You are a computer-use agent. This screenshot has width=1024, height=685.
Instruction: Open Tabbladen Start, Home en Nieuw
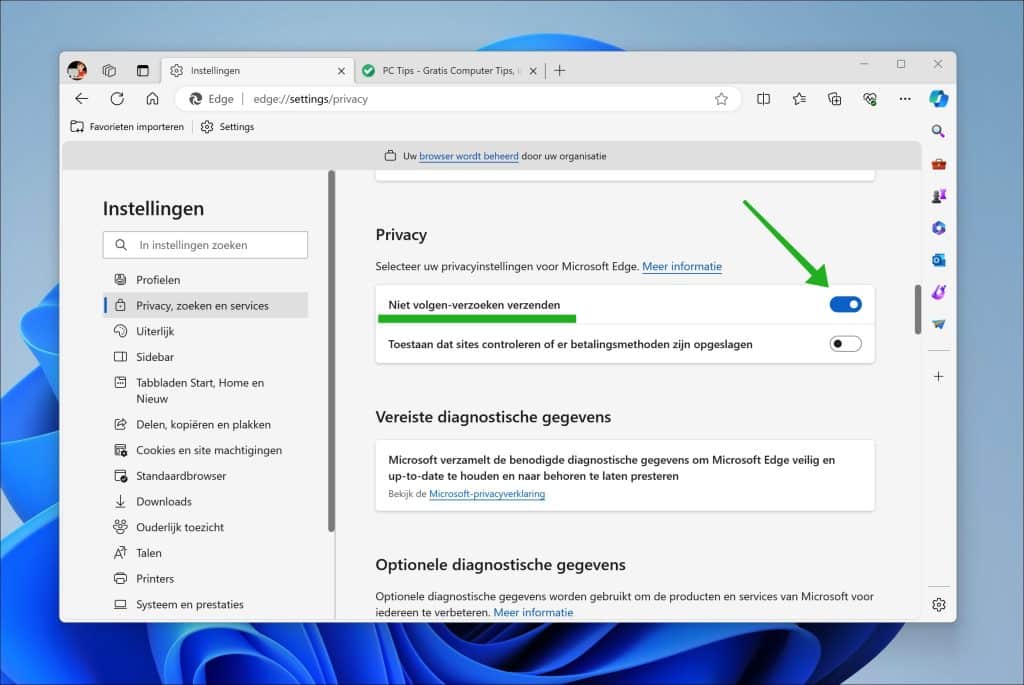206,390
